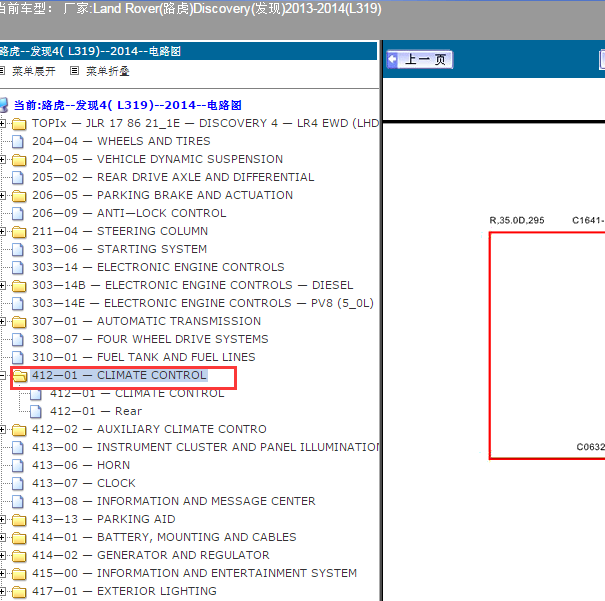Click page icon for 205-02 REAR DRIVE AXLE
This screenshot has height=601, width=605.
point(17,177)
